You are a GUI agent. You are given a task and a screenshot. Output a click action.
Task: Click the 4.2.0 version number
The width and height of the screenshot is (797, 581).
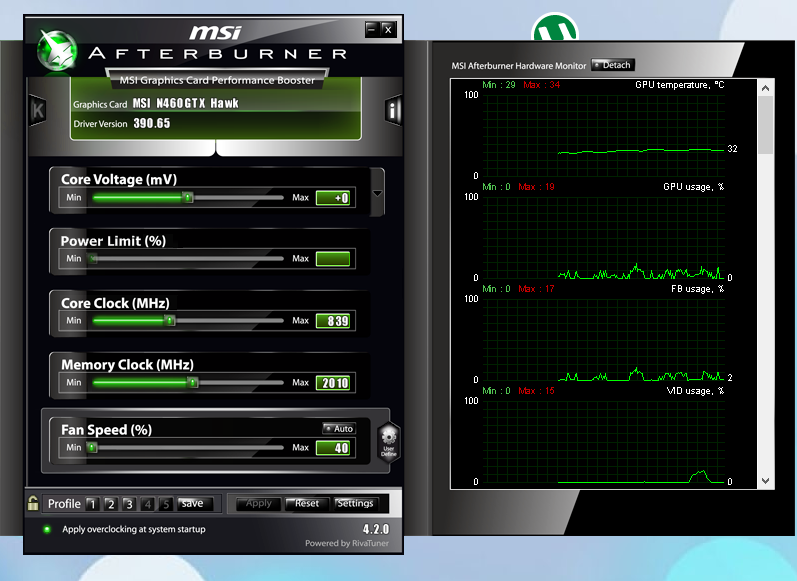376,529
